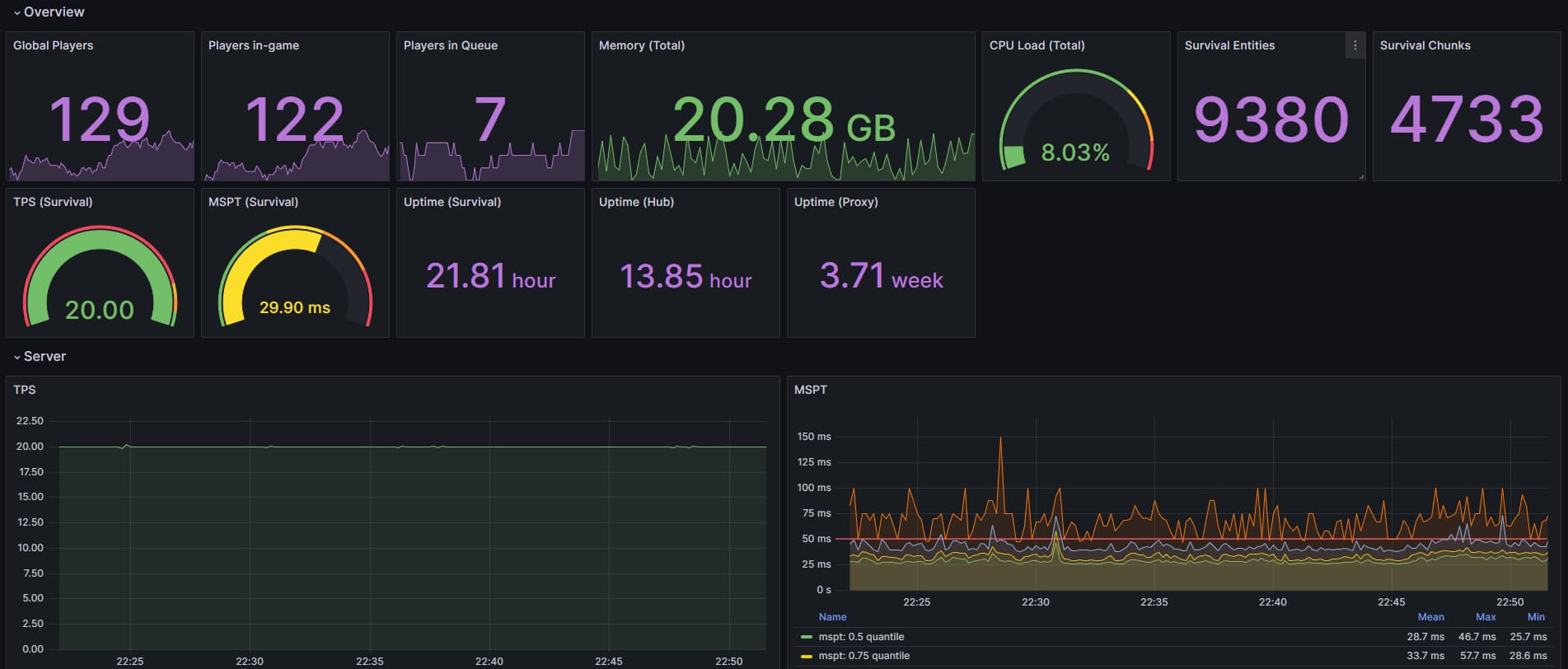
Task: Open the green 0.5 quantile color swatch
Action: [807, 637]
